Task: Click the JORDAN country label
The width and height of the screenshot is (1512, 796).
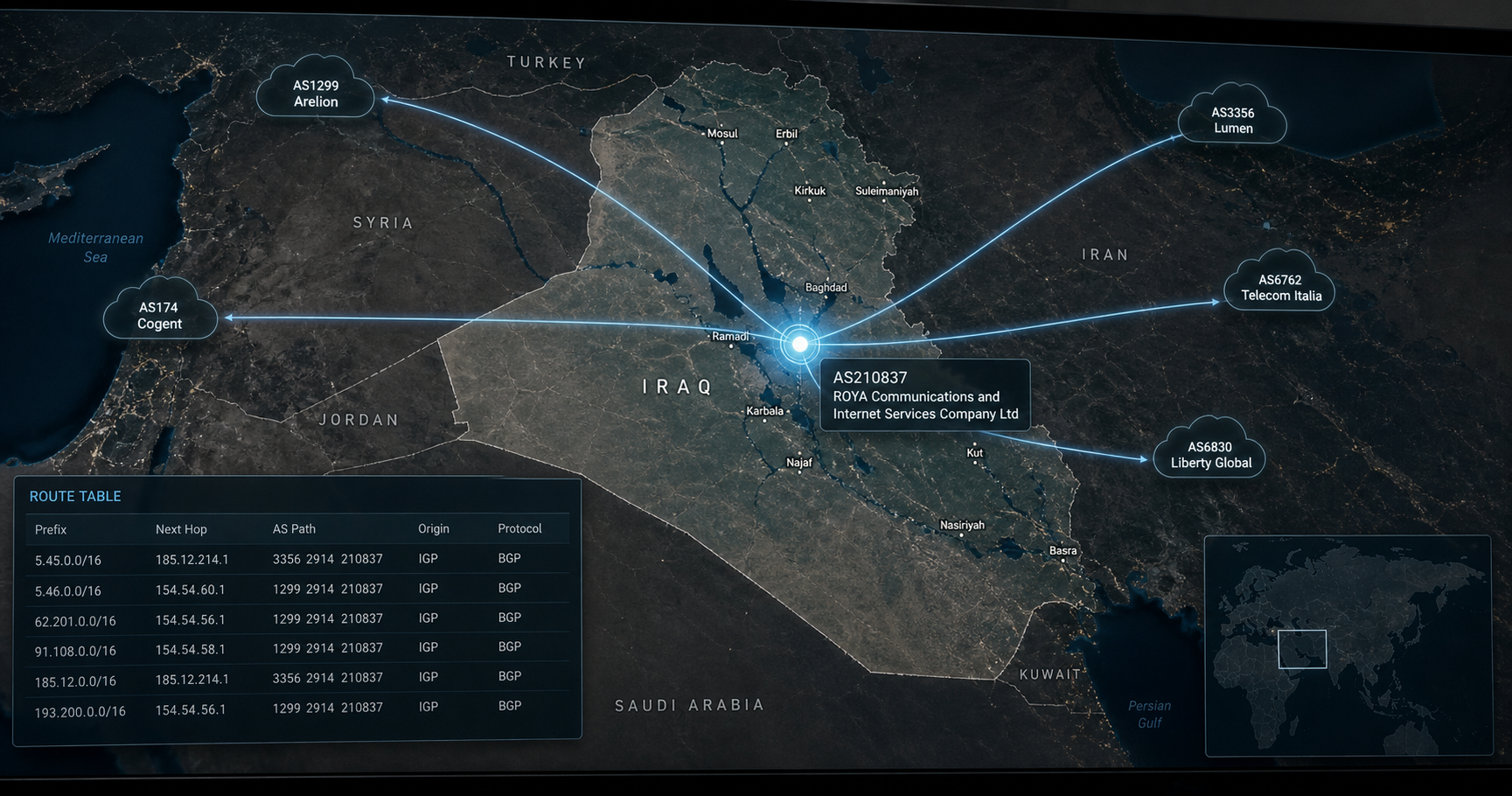Action: 359,420
